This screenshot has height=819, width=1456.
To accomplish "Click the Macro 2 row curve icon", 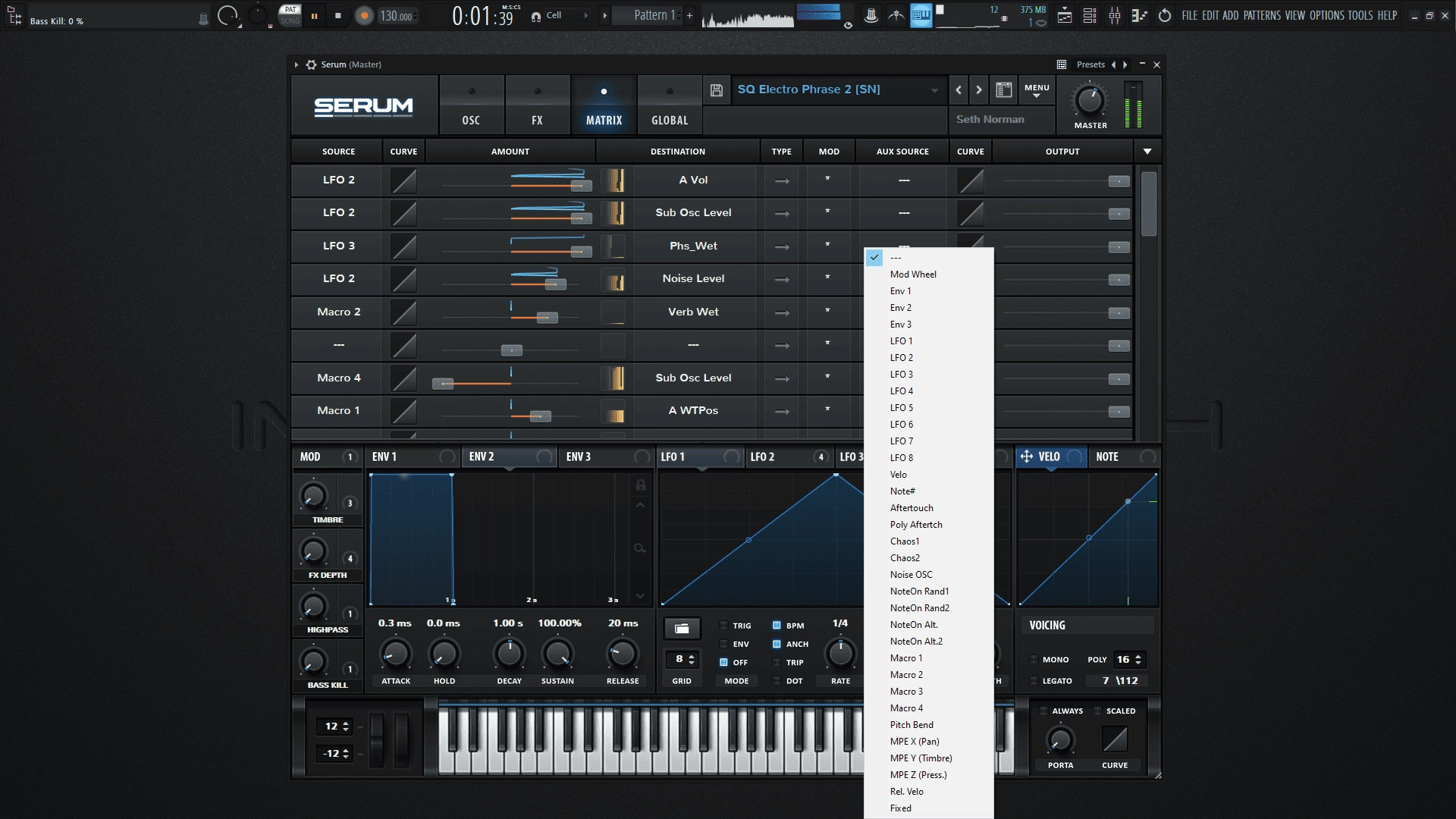I will click(403, 312).
